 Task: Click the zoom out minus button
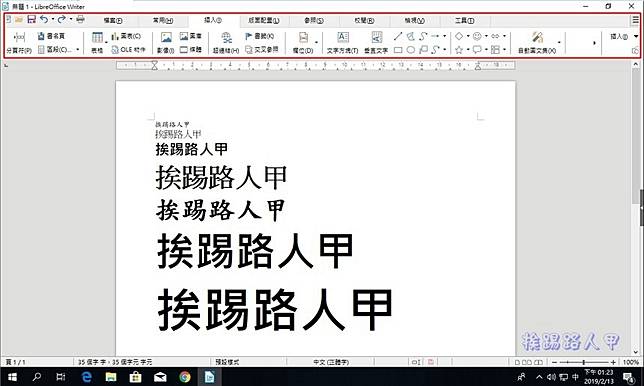pyautogui.click(x=554, y=362)
